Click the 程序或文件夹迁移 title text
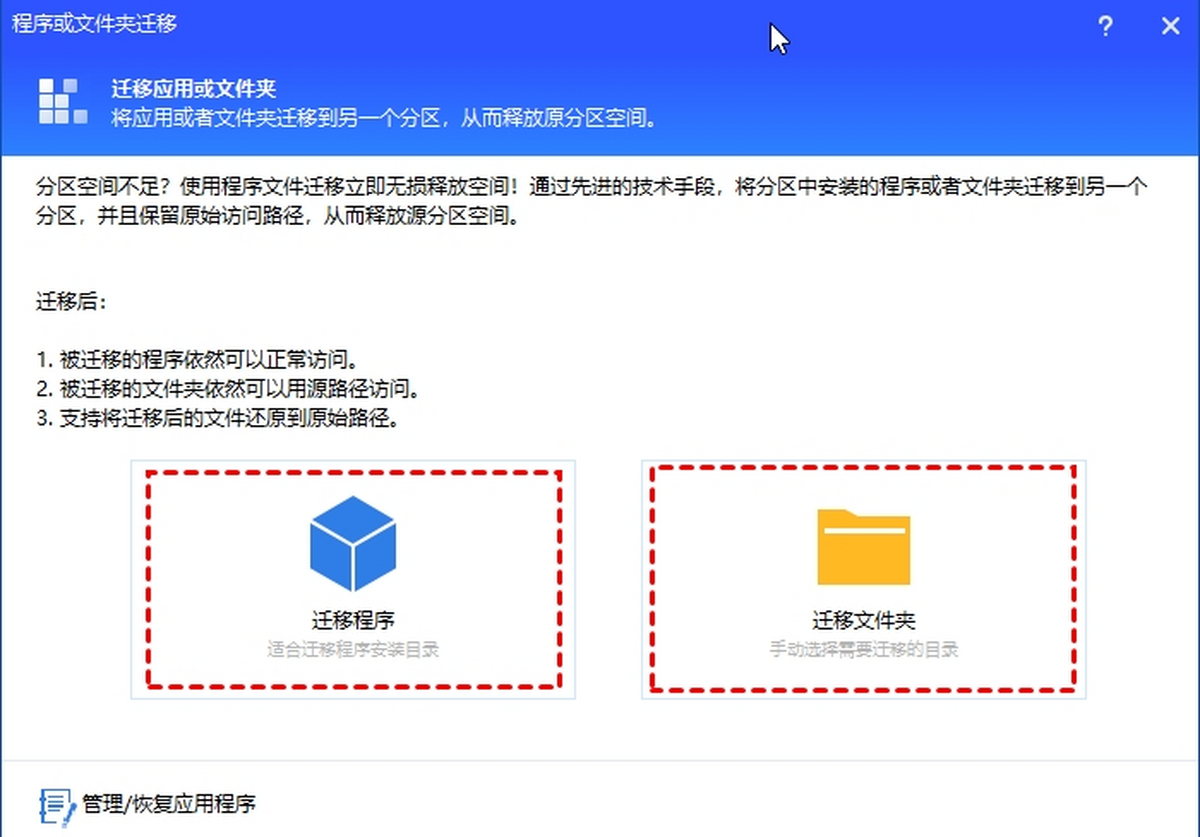 pos(93,23)
